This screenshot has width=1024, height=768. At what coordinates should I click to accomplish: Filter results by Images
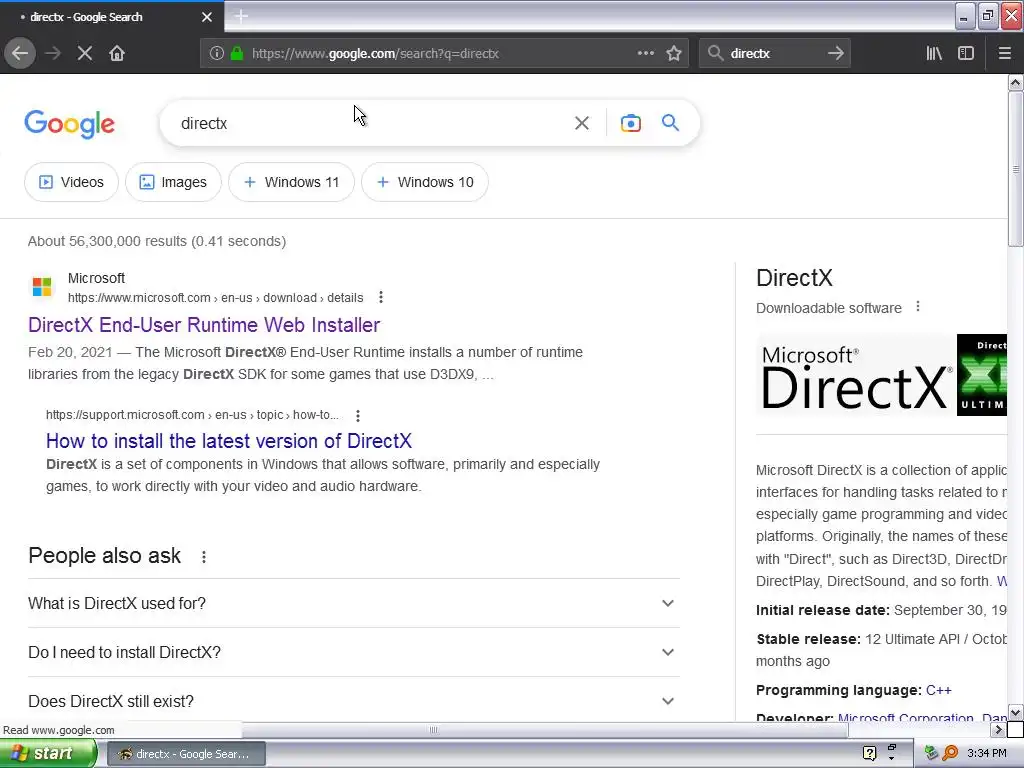pyautogui.click(x=173, y=182)
